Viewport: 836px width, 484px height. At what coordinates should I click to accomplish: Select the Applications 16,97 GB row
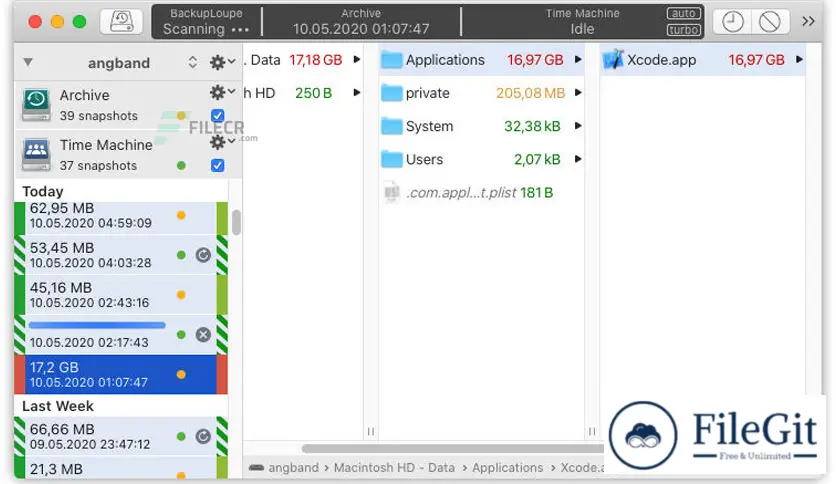(482, 60)
